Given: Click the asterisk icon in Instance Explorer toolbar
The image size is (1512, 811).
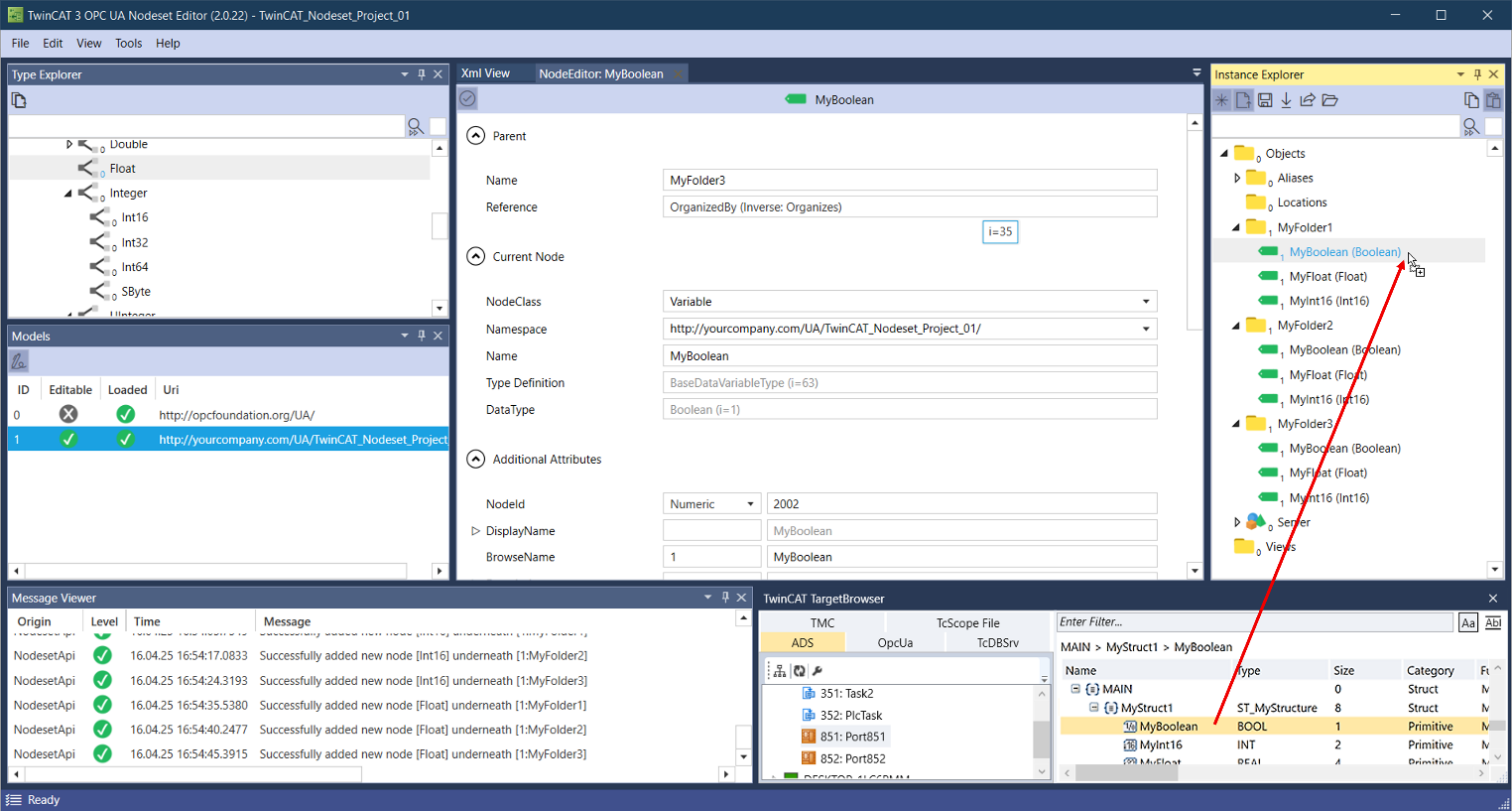Looking at the screenshot, I should (x=1222, y=100).
